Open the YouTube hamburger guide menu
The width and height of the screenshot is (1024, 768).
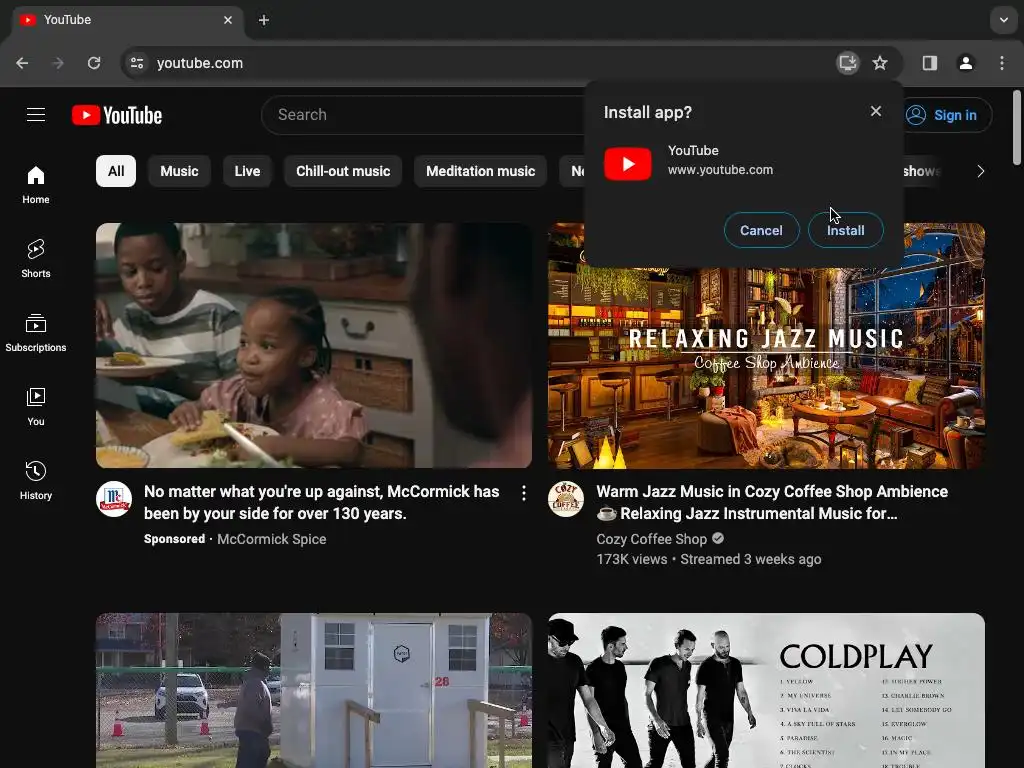coord(36,115)
